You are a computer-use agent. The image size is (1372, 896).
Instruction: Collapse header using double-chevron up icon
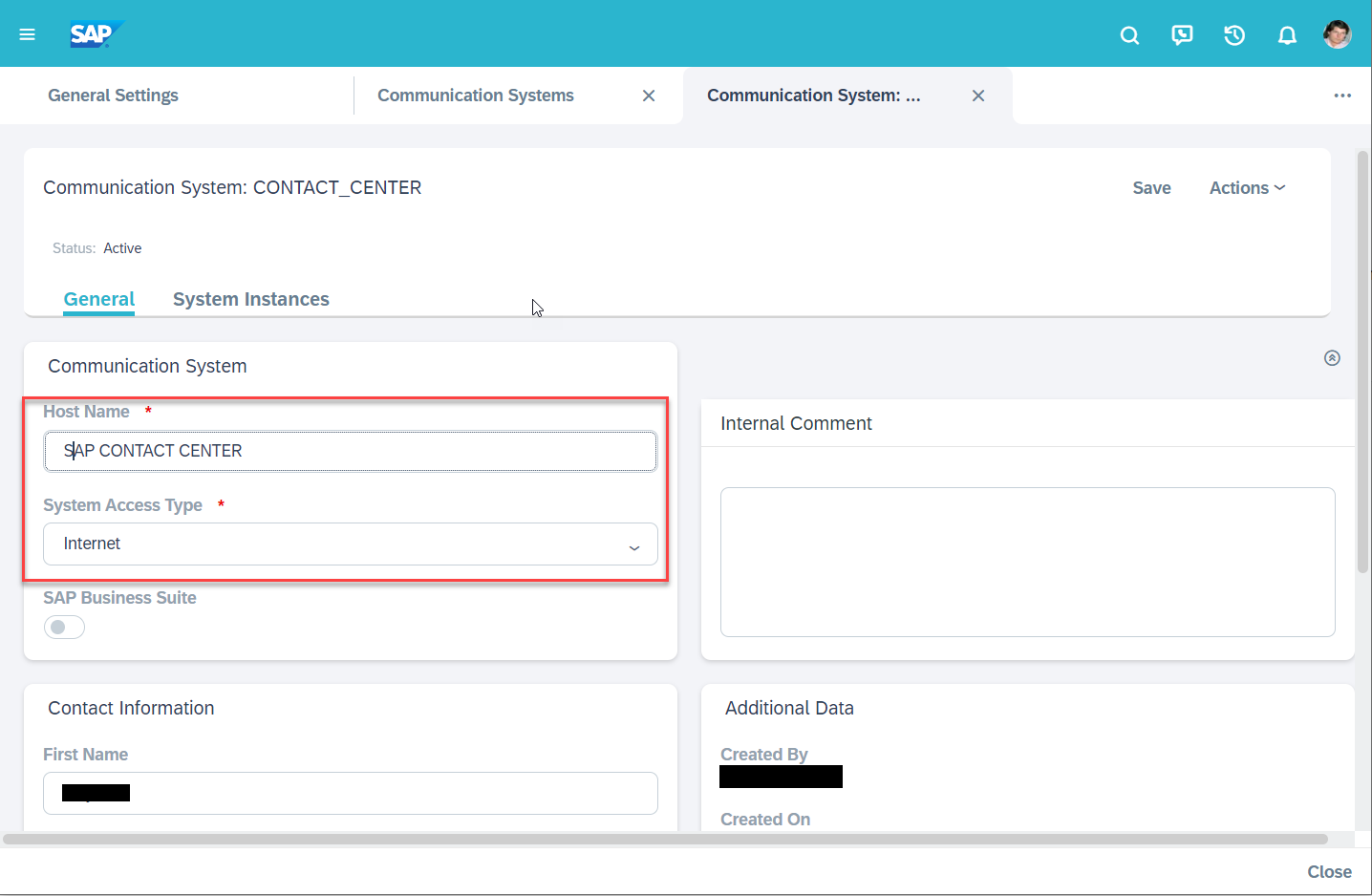(1332, 358)
